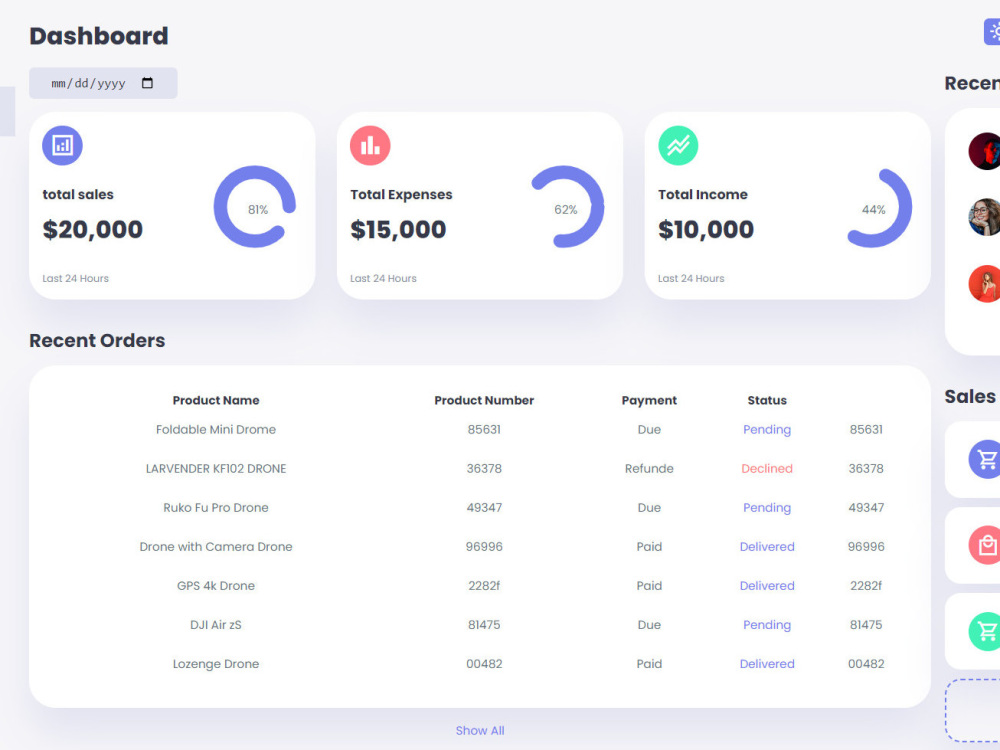Click the Status column header

point(767,401)
